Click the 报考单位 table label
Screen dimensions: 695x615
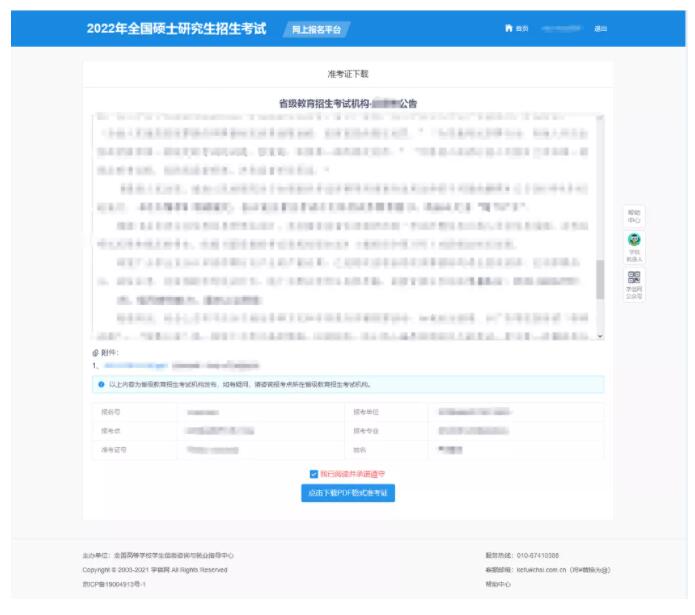(x=366, y=412)
